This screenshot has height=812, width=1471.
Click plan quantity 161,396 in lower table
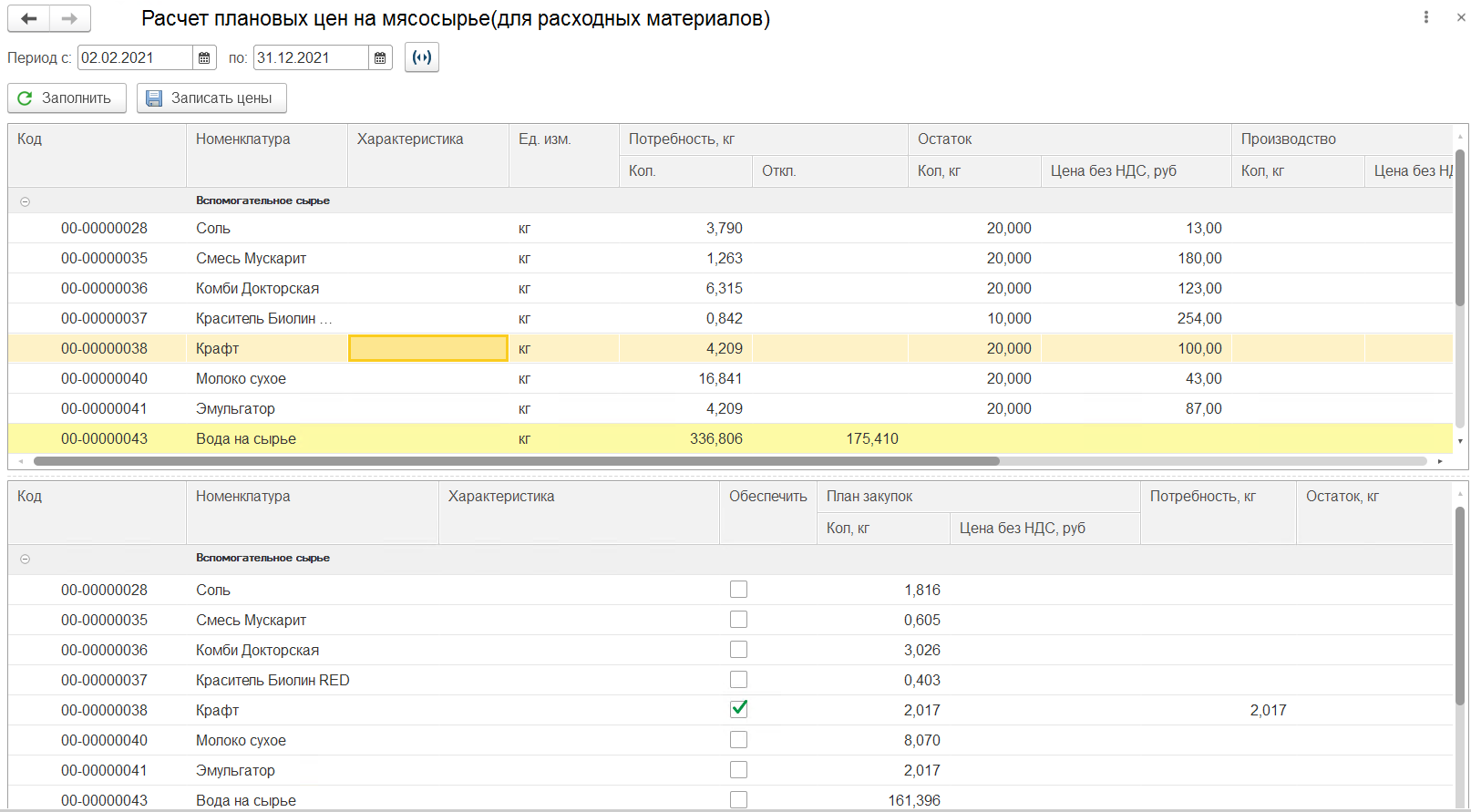[914, 800]
